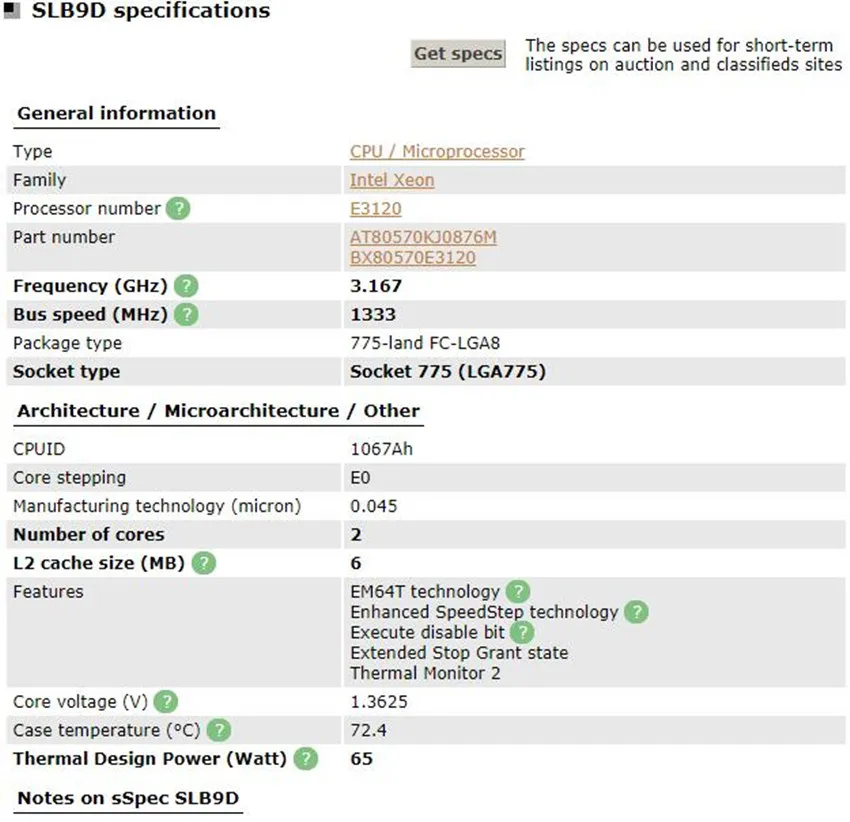Open the Frequency (GHz) help icon
This screenshot has height=822, width=850.
186,286
